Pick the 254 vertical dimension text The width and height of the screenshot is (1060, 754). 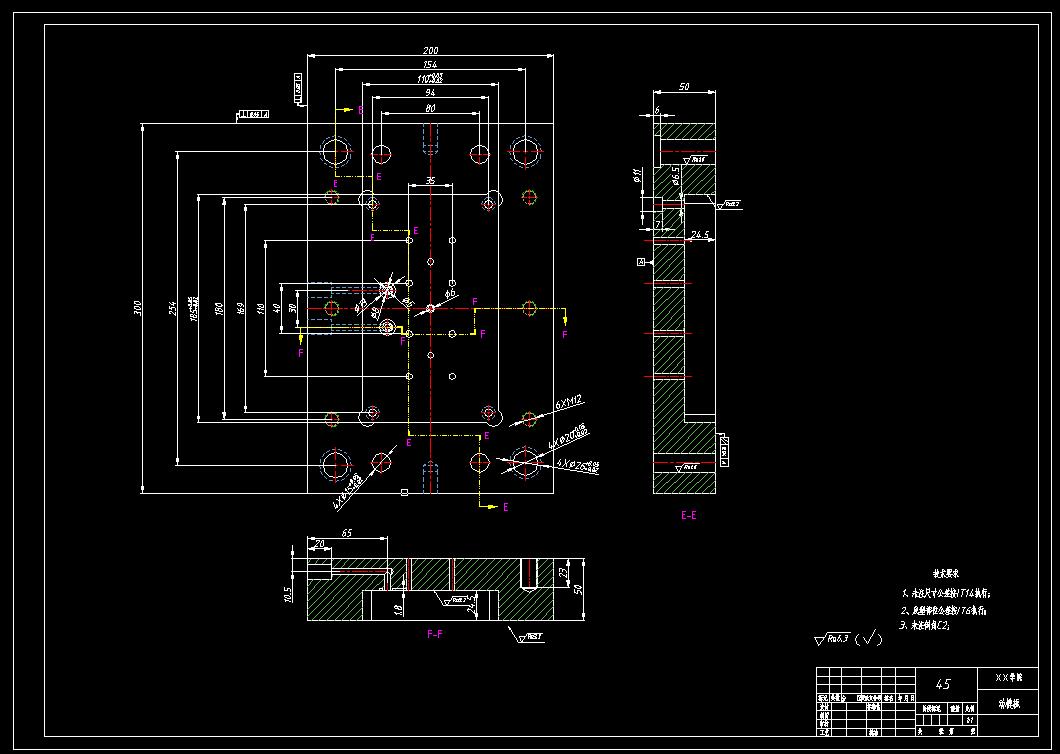click(172, 308)
